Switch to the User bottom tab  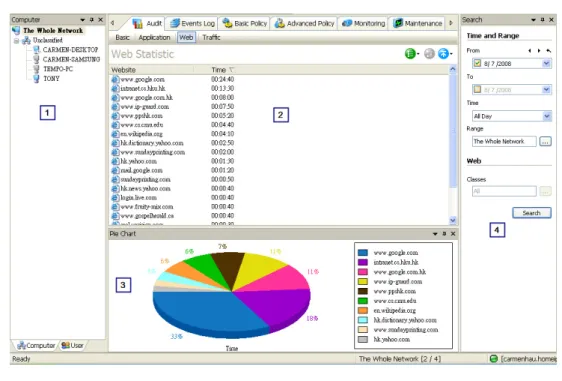[72, 346]
